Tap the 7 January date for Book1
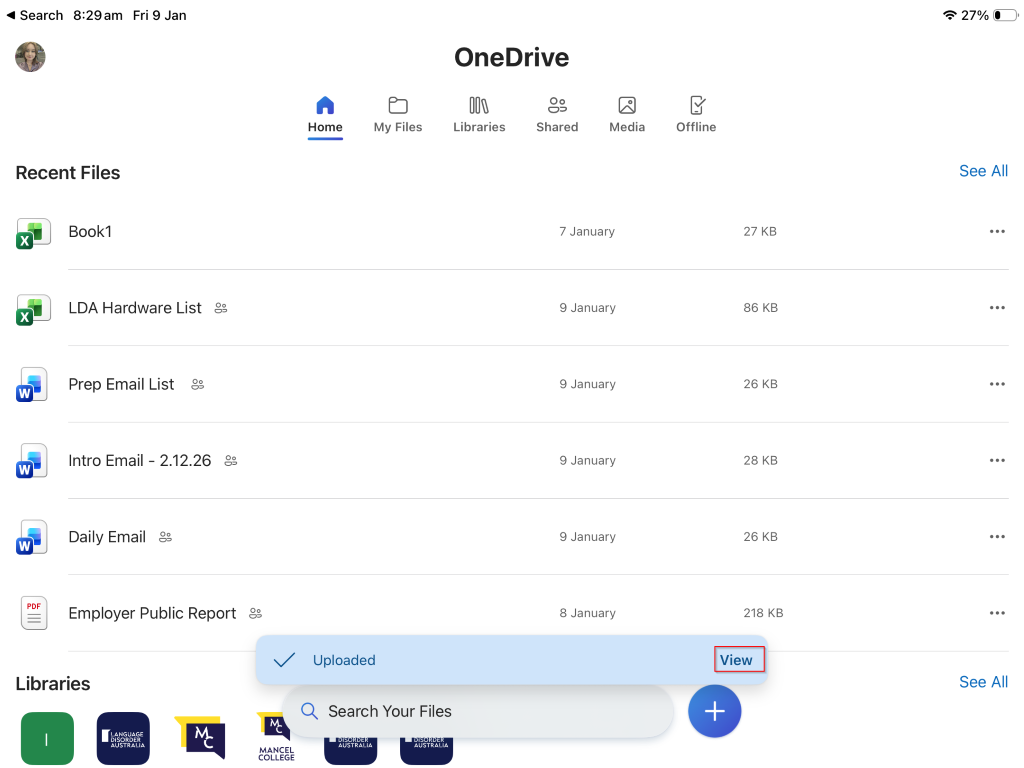The width and height of the screenshot is (1024, 768). (x=587, y=231)
